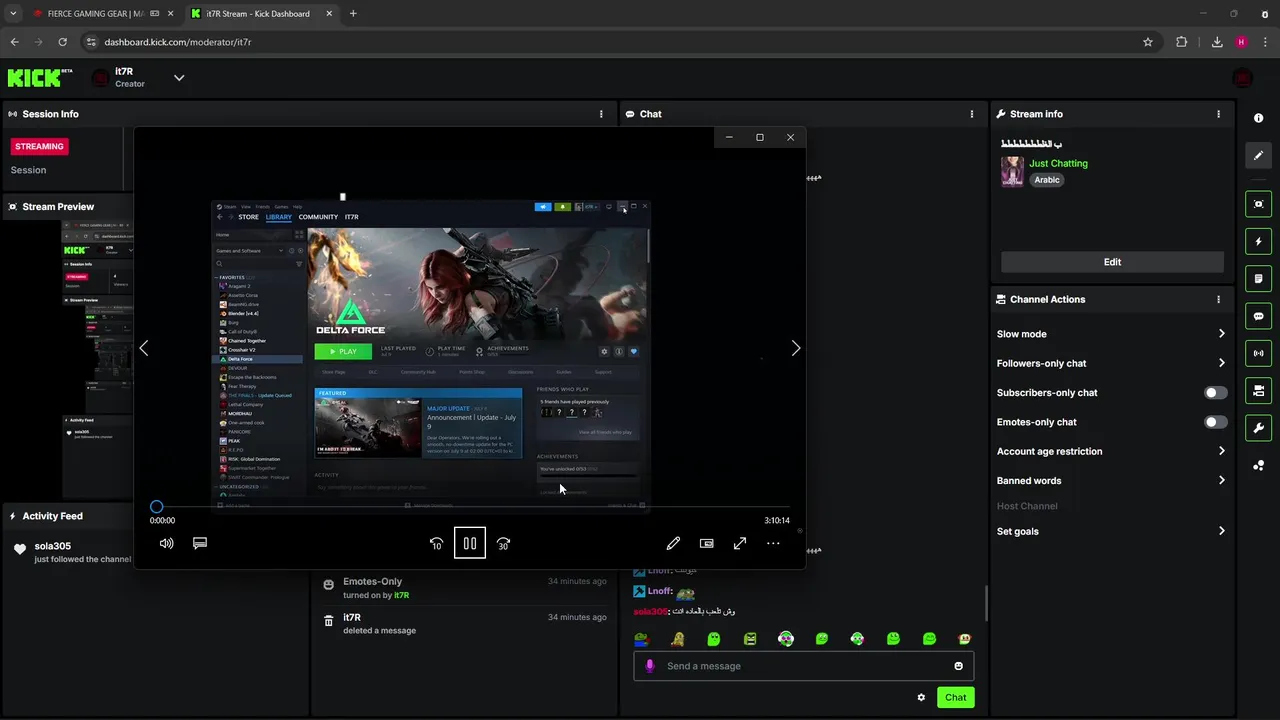The width and height of the screenshot is (1280, 720).
Task: Go to previous item in video player
Action: click(x=144, y=348)
